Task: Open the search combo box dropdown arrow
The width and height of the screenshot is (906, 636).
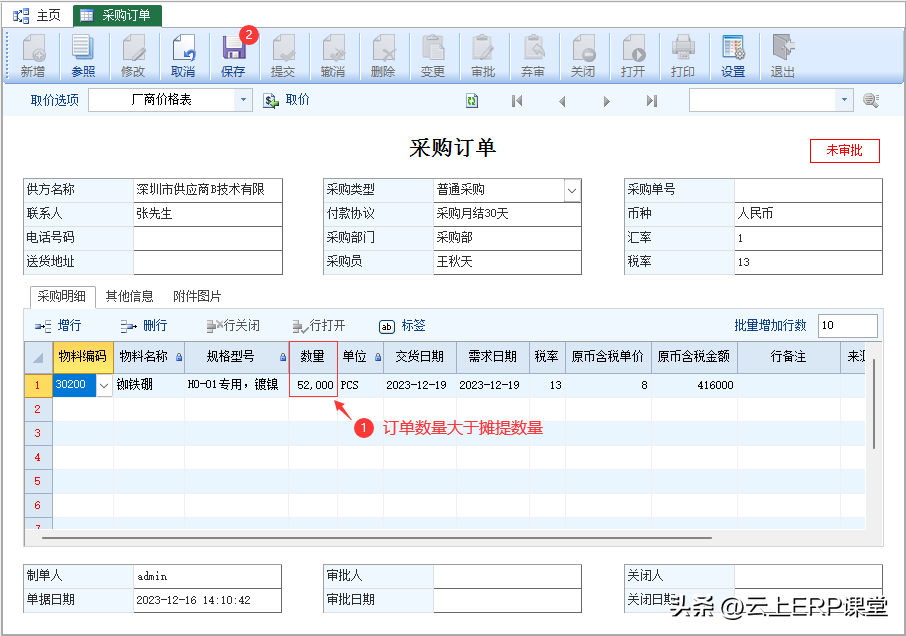Action: click(x=844, y=100)
